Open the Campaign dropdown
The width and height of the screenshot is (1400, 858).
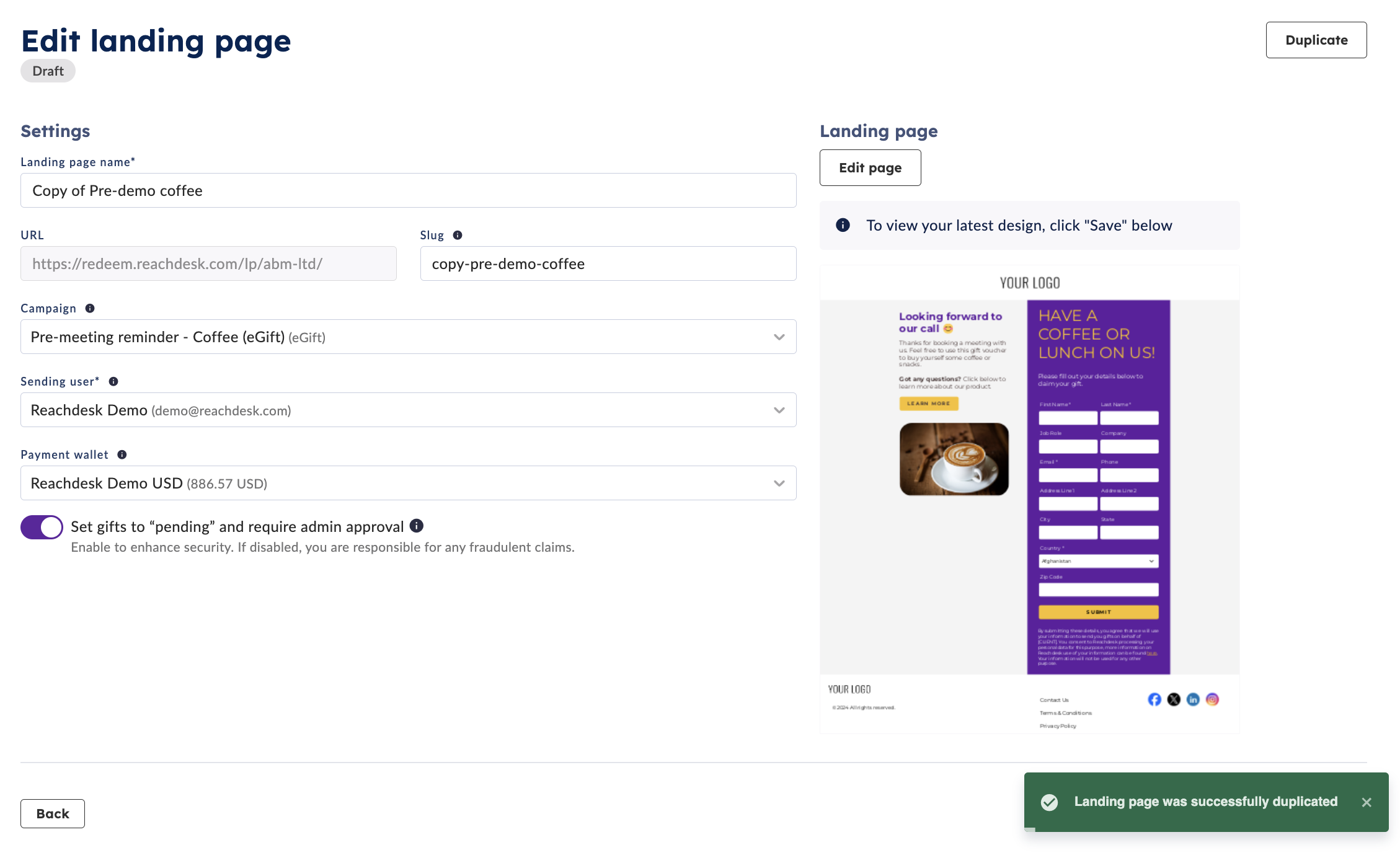(408, 337)
